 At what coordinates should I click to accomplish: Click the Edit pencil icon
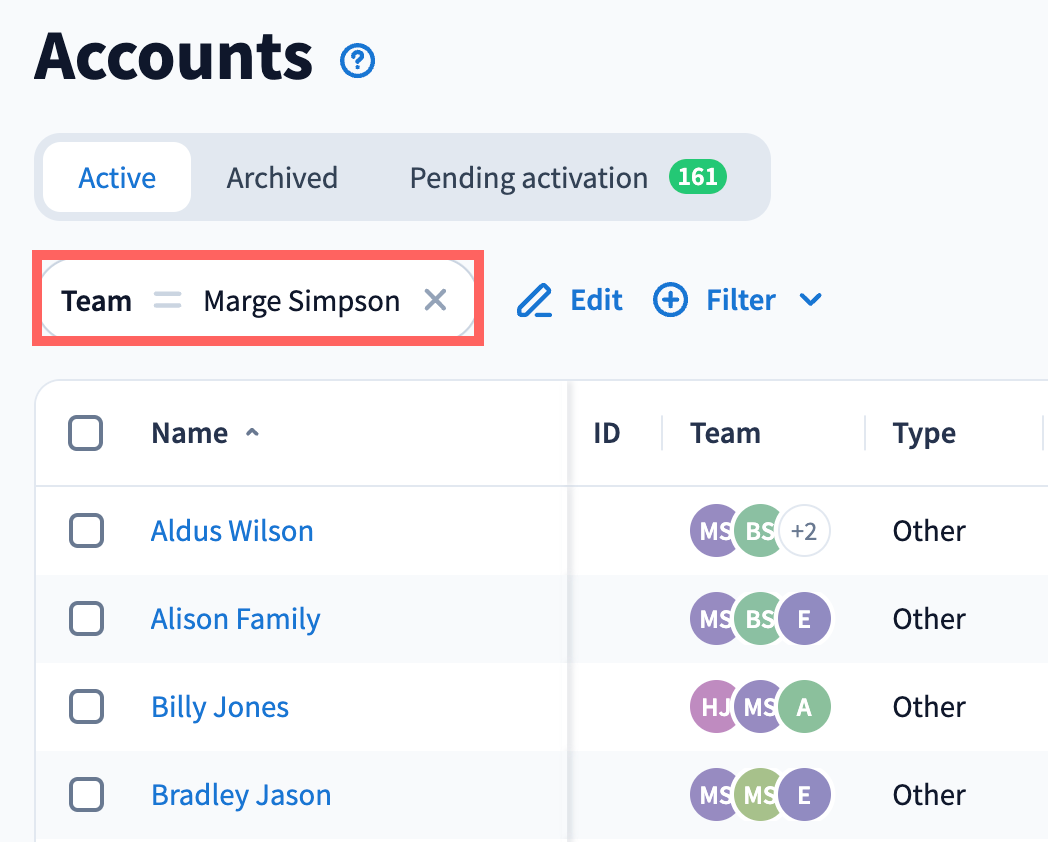535,300
